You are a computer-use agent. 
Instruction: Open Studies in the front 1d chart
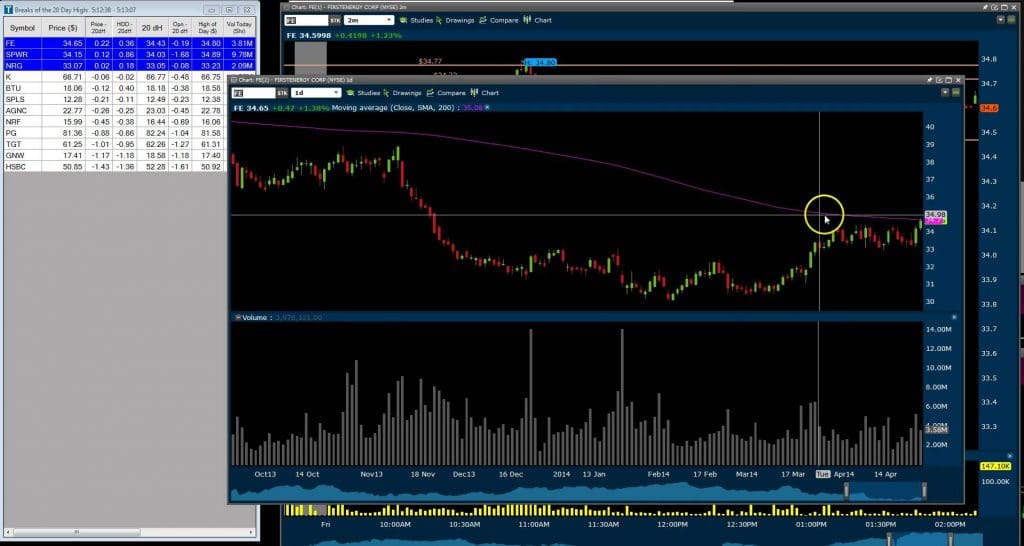[x=363, y=93]
